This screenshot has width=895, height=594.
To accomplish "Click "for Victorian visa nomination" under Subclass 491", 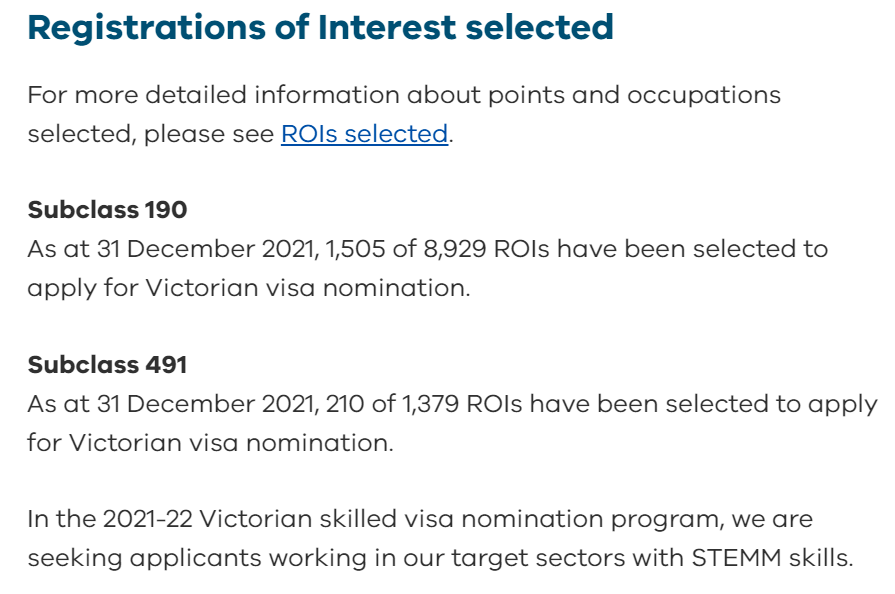I will [210, 442].
